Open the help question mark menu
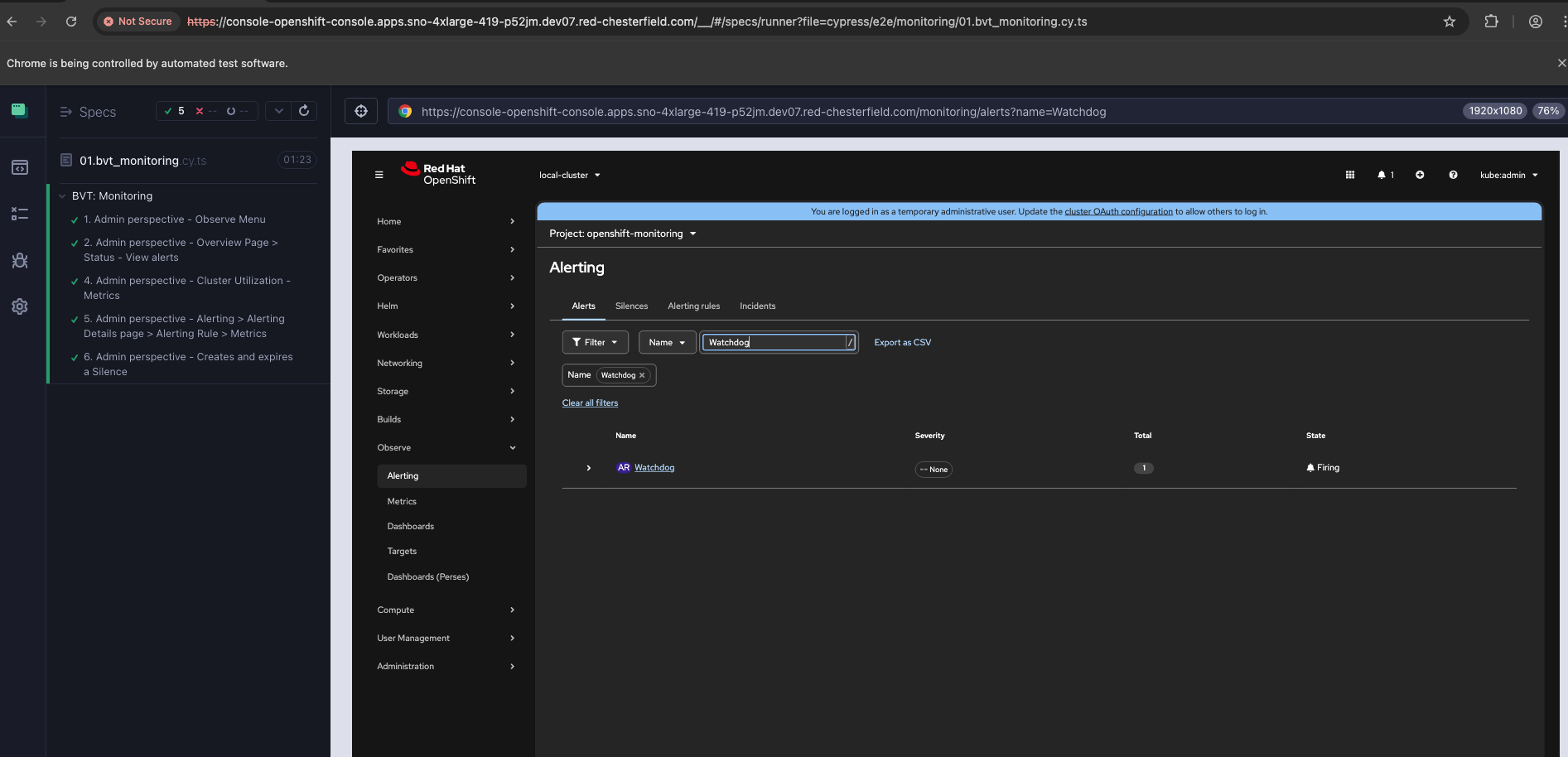1568x757 pixels. tap(1453, 175)
